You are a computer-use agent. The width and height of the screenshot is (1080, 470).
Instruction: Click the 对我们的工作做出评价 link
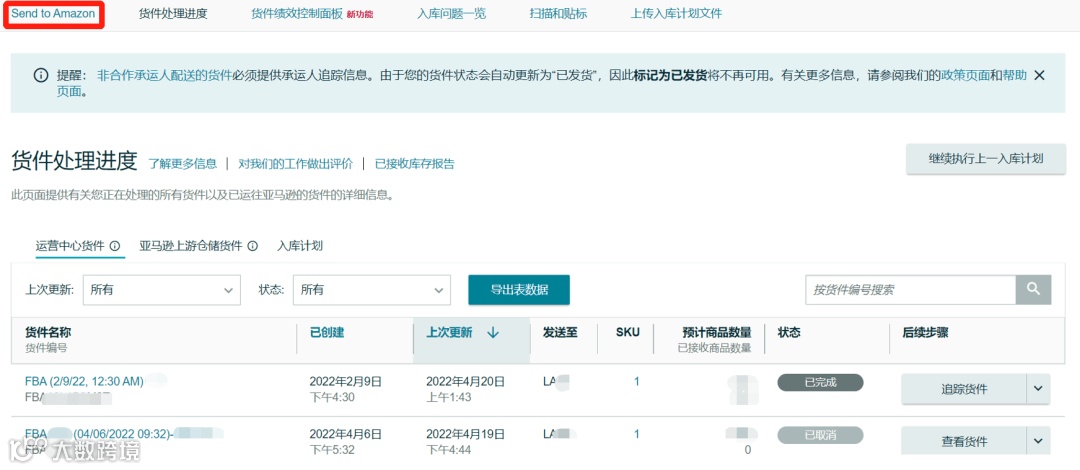click(x=295, y=164)
